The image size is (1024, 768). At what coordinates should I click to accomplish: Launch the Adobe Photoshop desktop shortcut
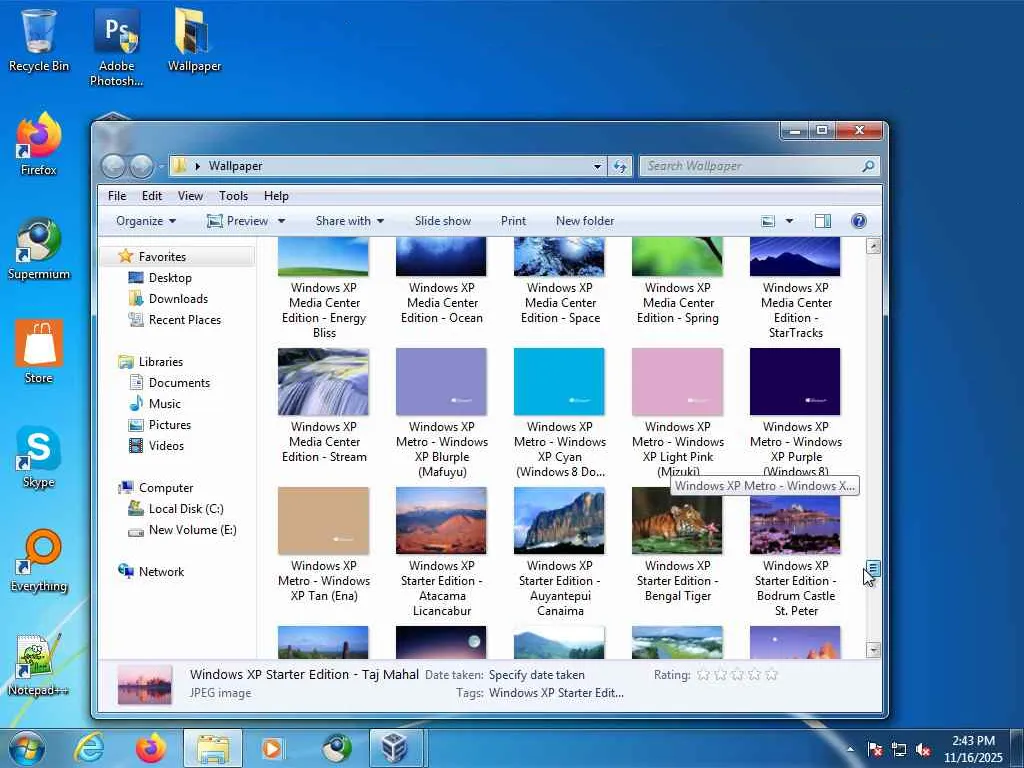coord(116,47)
